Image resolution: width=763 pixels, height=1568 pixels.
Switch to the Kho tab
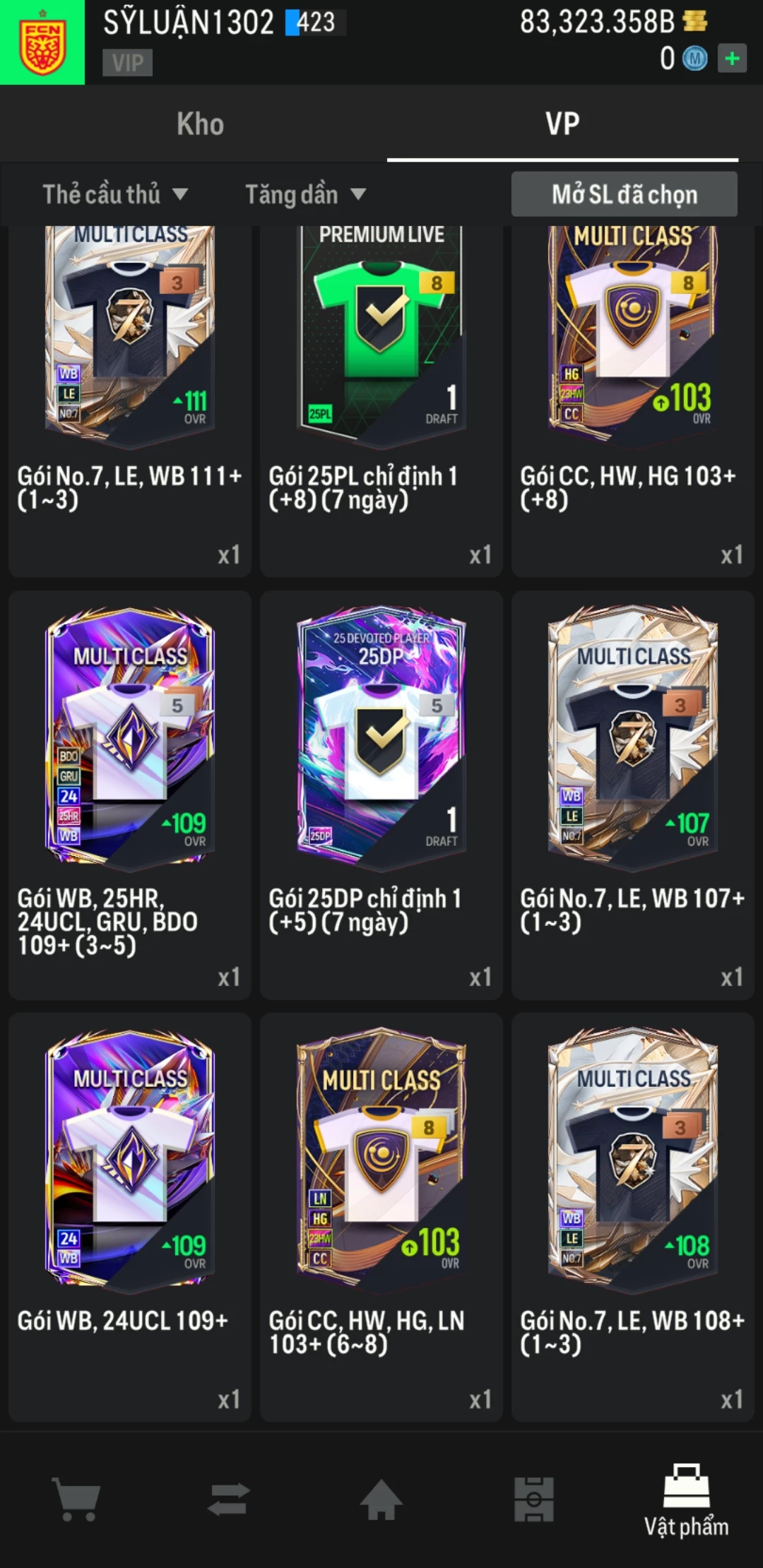(201, 124)
